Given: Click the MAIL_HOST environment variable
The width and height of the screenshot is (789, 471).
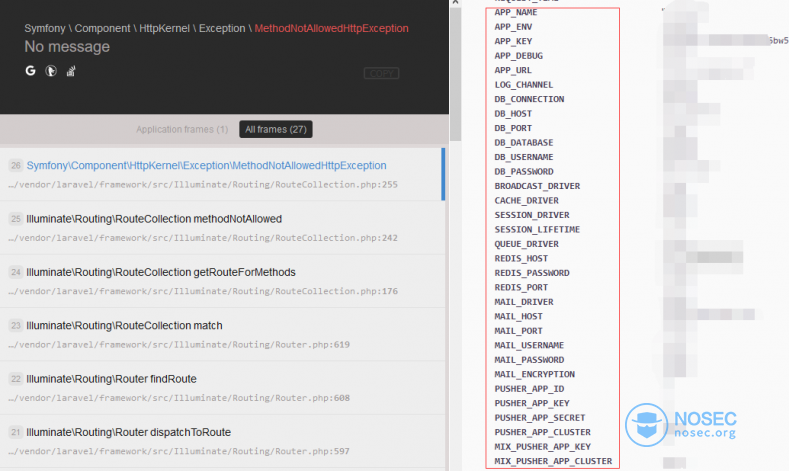Looking at the screenshot, I should pos(518,317).
